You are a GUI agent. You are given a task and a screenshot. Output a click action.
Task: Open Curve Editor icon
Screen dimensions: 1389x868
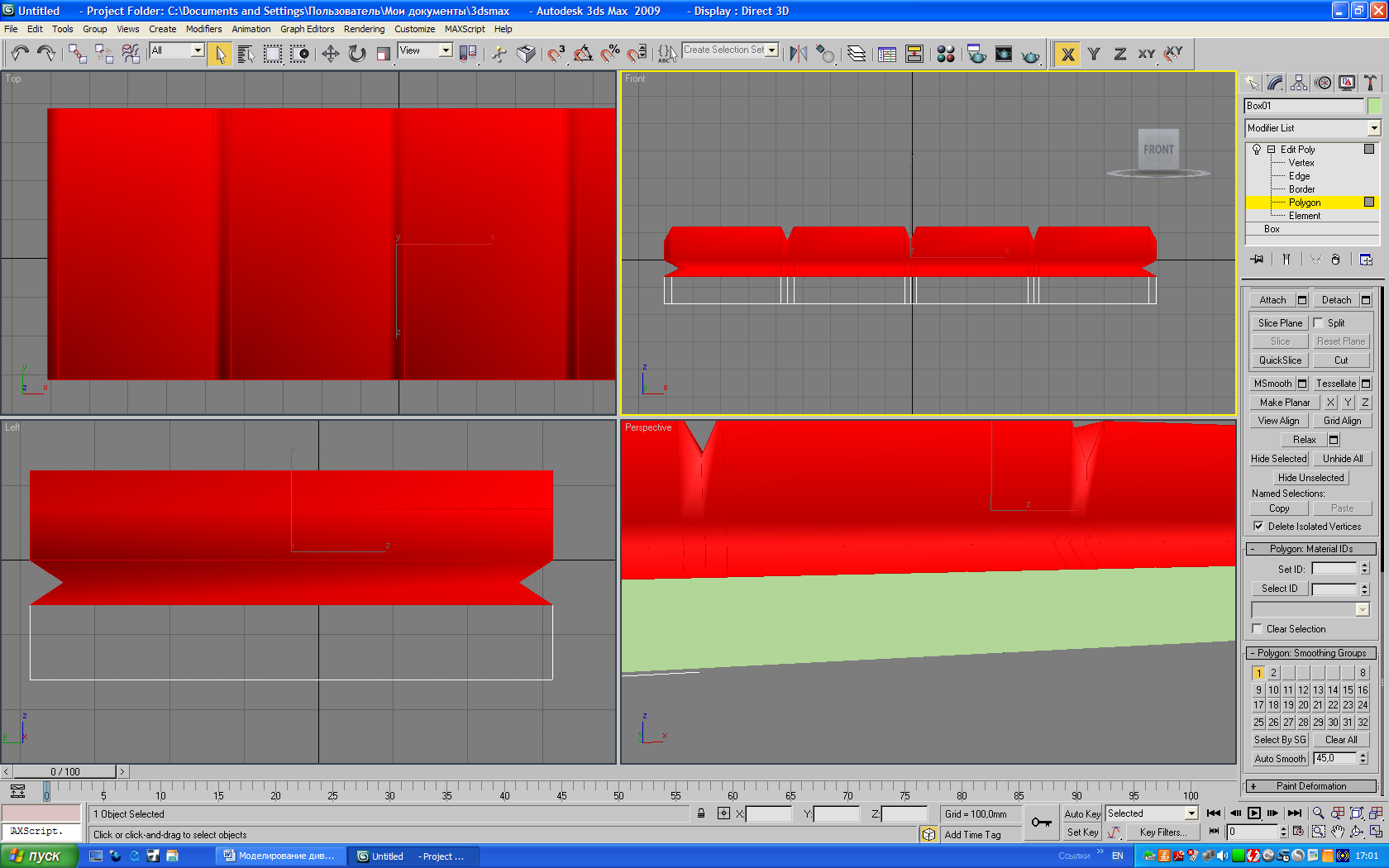tap(887, 54)
